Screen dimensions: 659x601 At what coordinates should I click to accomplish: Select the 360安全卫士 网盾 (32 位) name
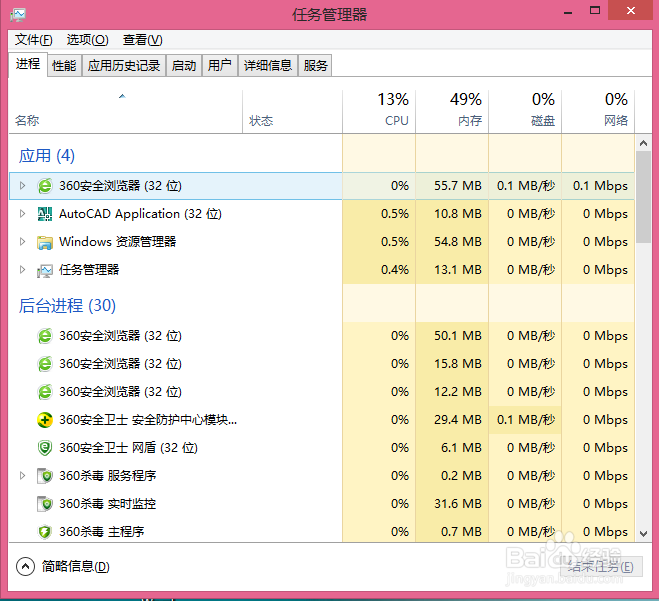coord(129,448)
